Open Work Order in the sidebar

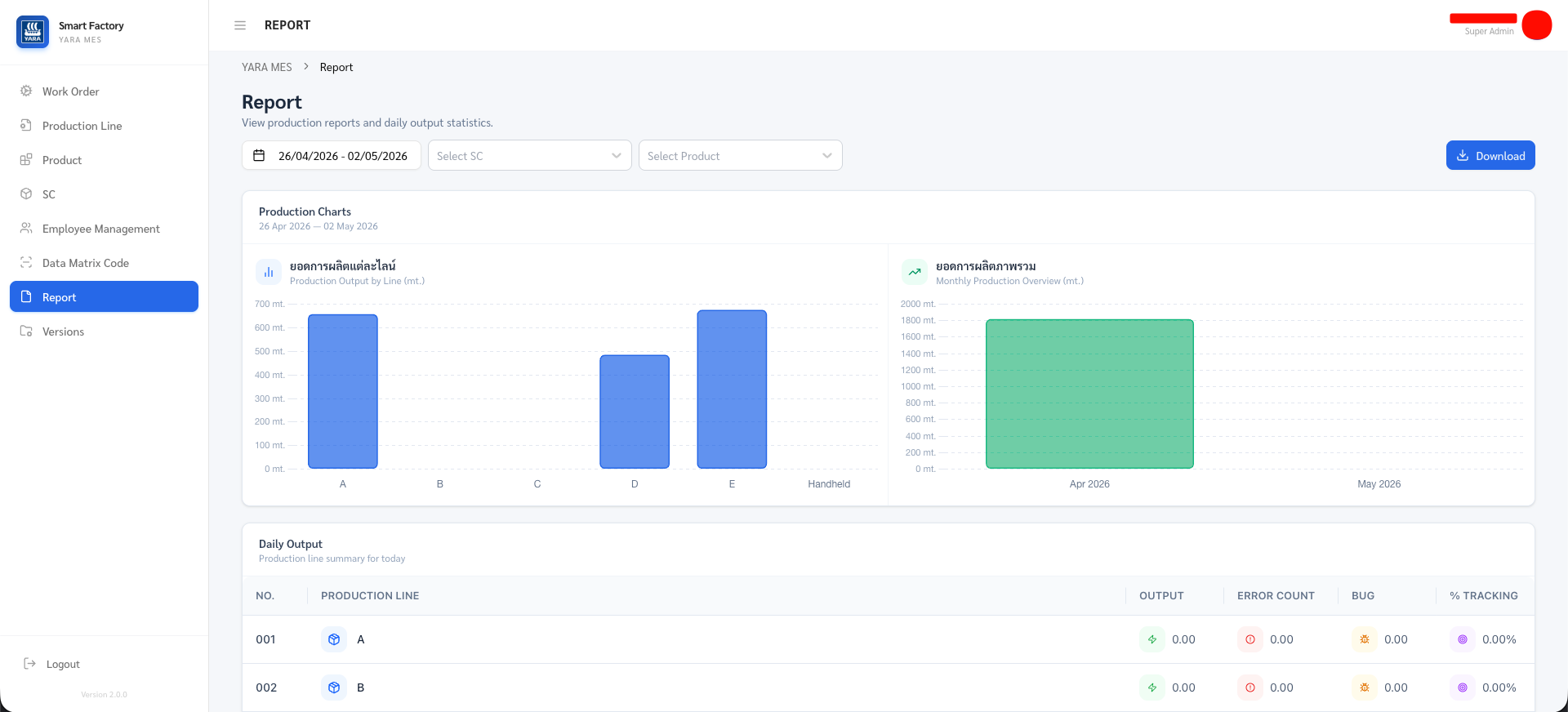[x=104, y=91]
